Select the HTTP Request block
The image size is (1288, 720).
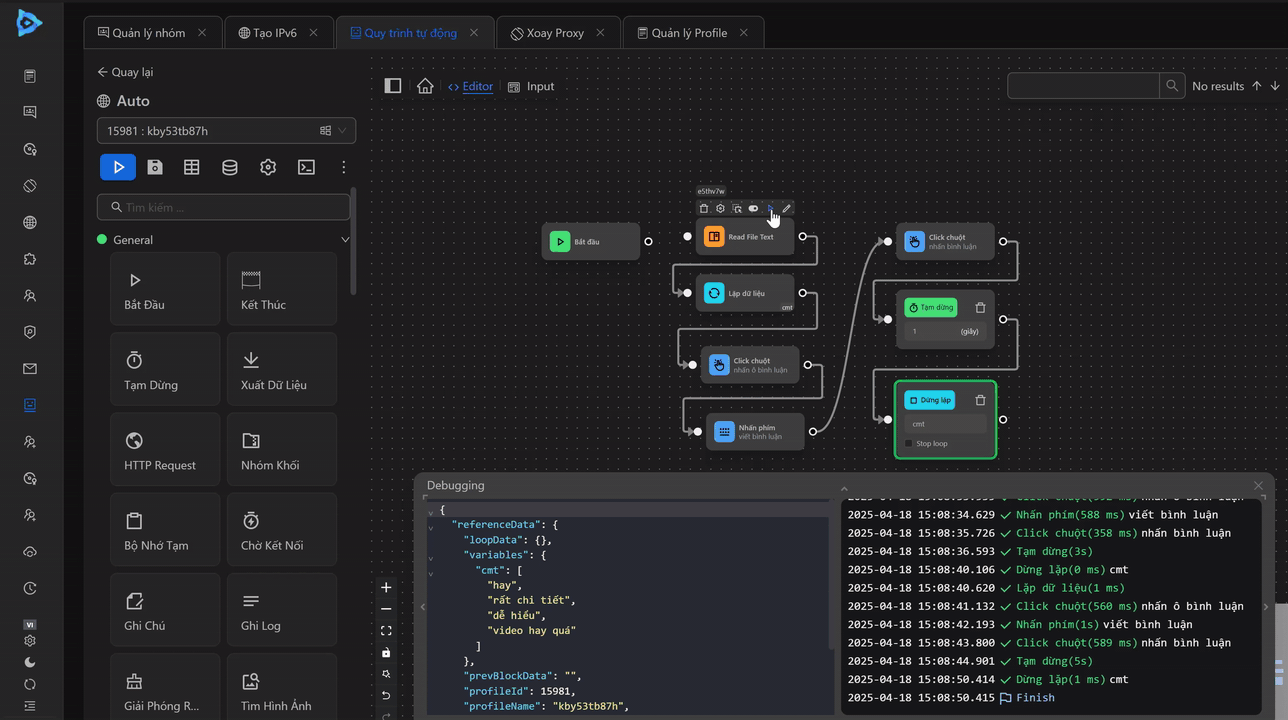[166, 452]
